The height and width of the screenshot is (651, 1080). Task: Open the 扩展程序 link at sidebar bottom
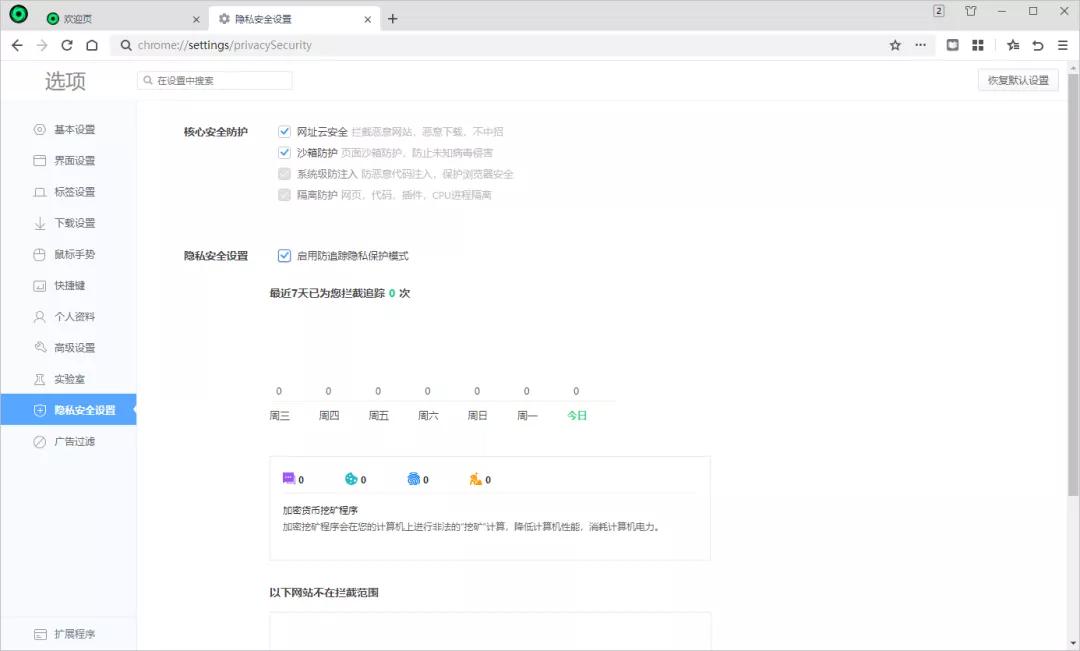point(68,633)
